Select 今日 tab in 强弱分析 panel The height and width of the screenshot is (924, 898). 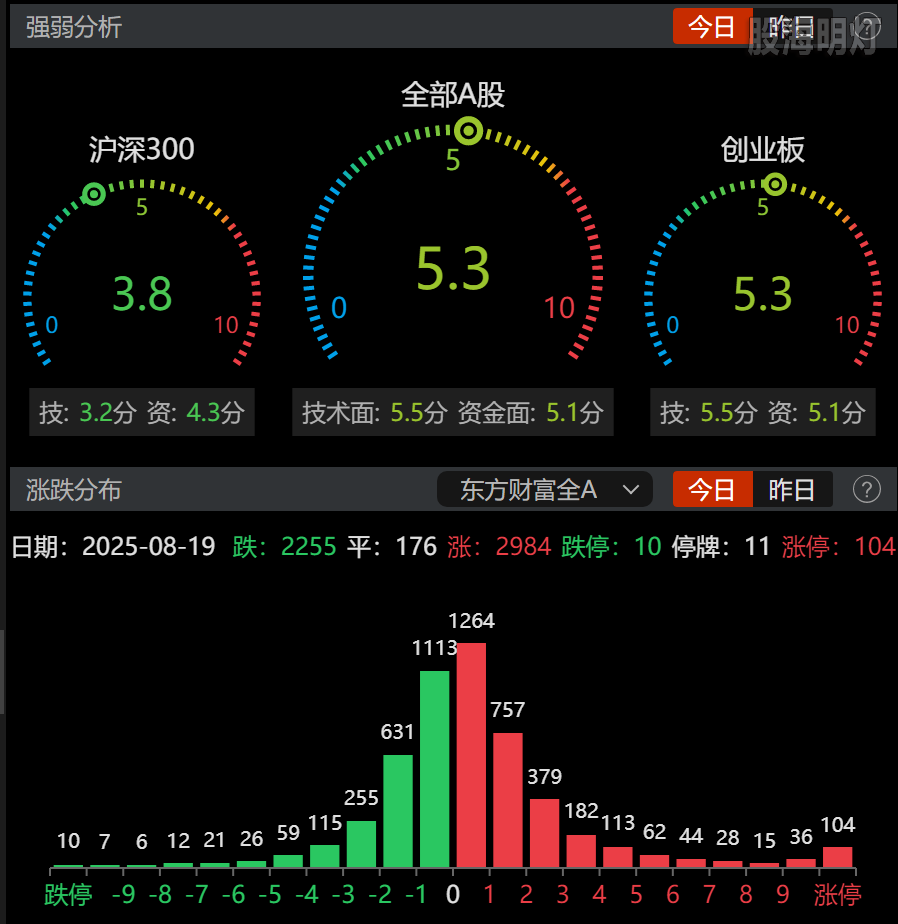click(x=712, y=27)
